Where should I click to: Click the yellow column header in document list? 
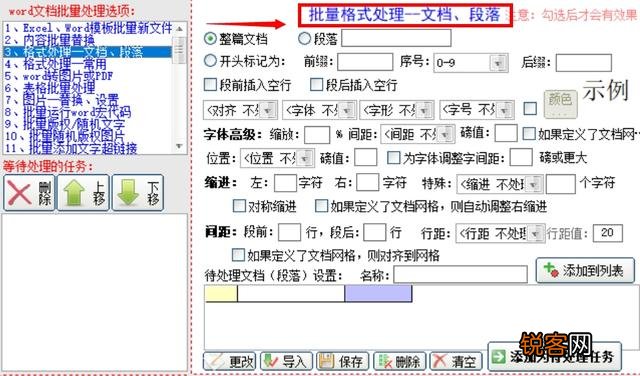[221, 294]
